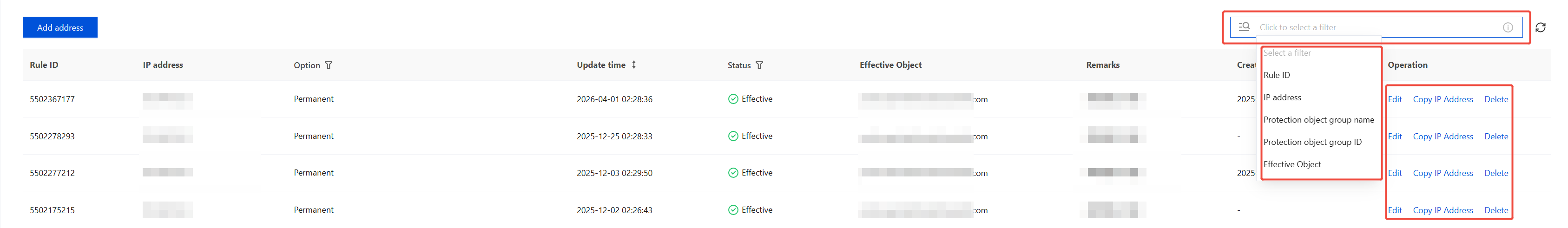
Task: Pick Protection object group name filter
Action: point(1318,120)
